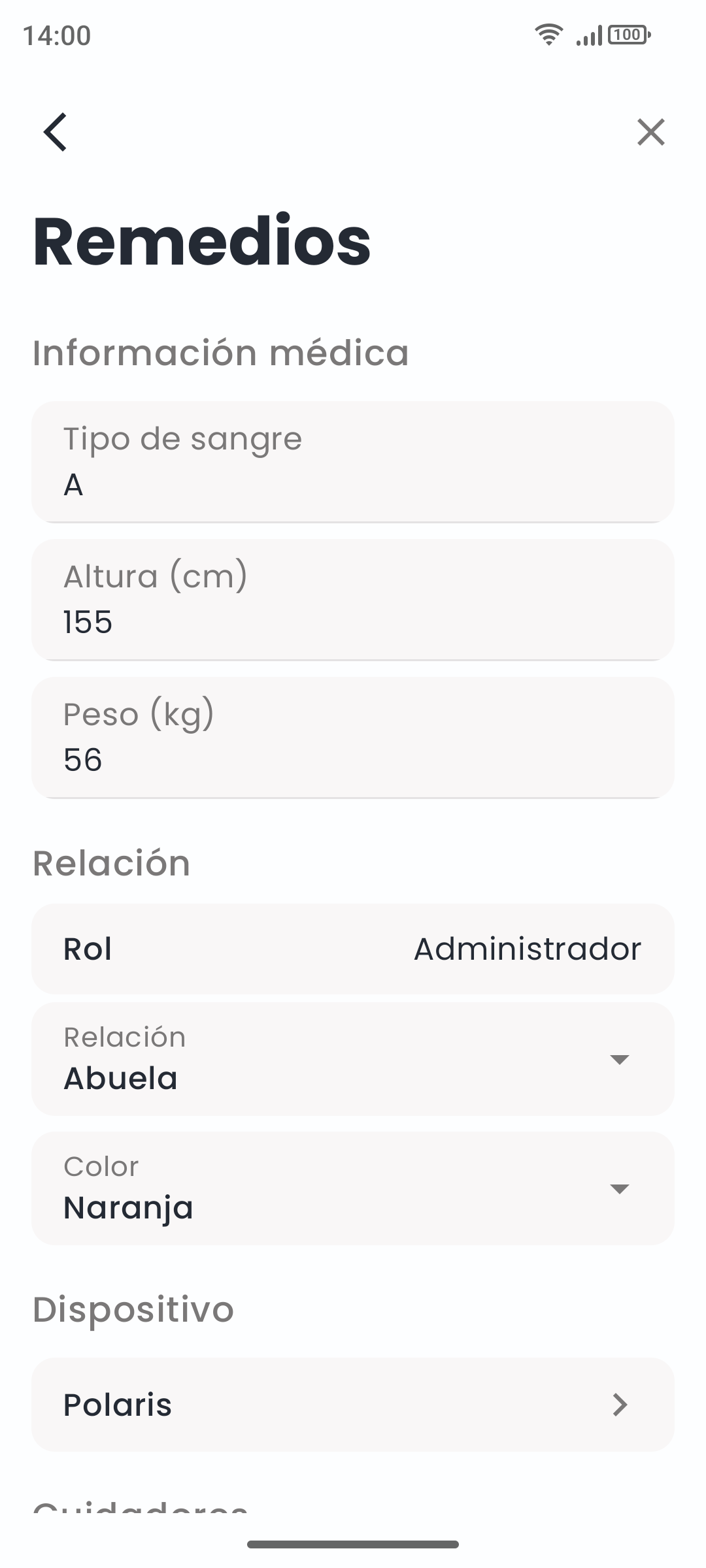Tap the back arrow icon

(x=56, y=132)
